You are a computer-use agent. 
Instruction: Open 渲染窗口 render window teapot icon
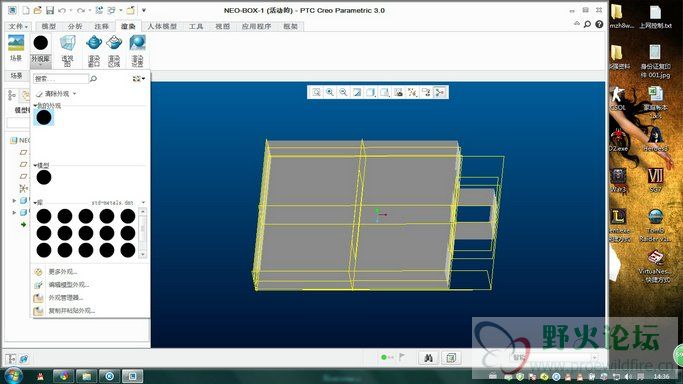(94, 51)
